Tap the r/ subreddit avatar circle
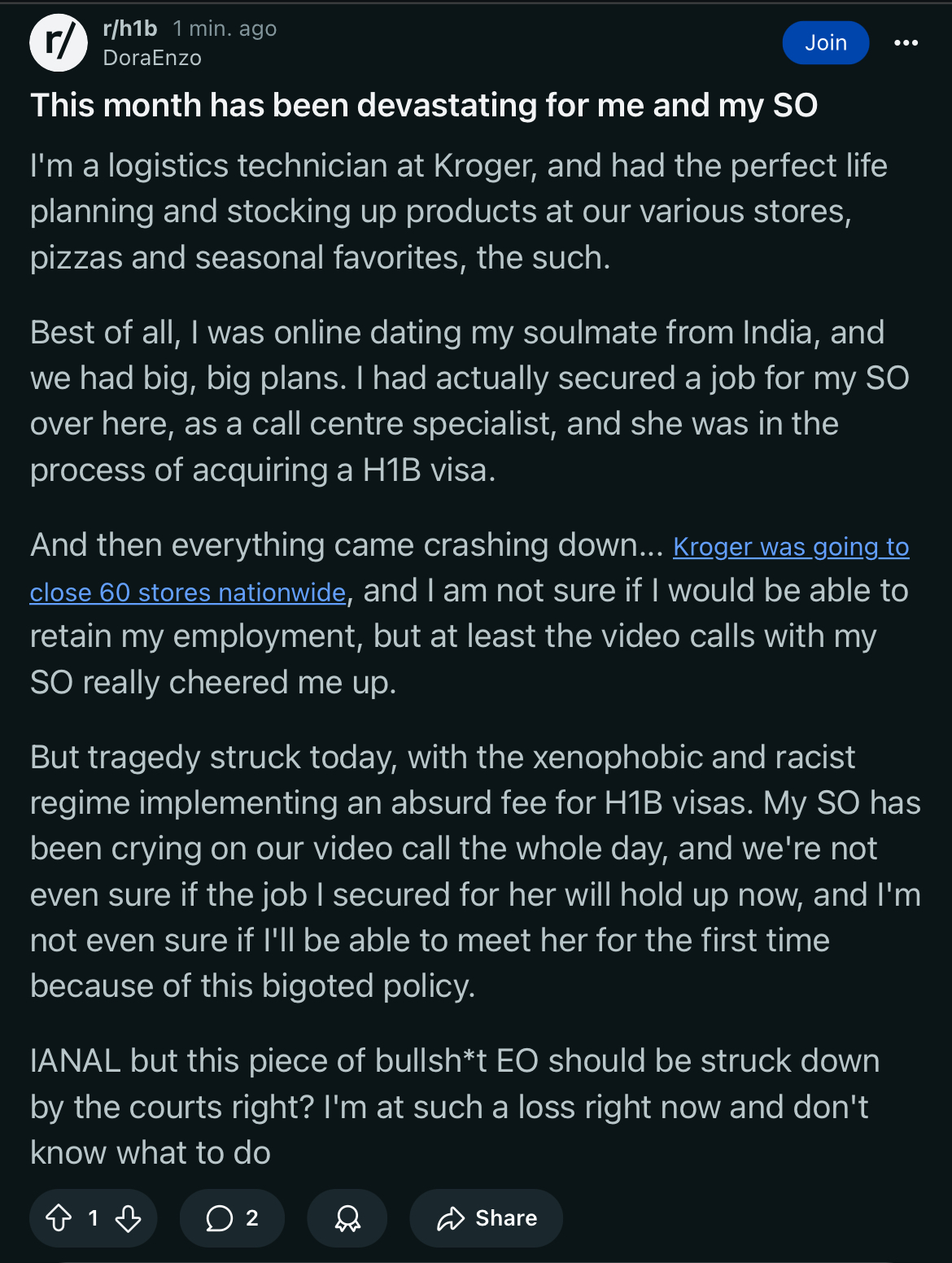 tap(59, 42)
